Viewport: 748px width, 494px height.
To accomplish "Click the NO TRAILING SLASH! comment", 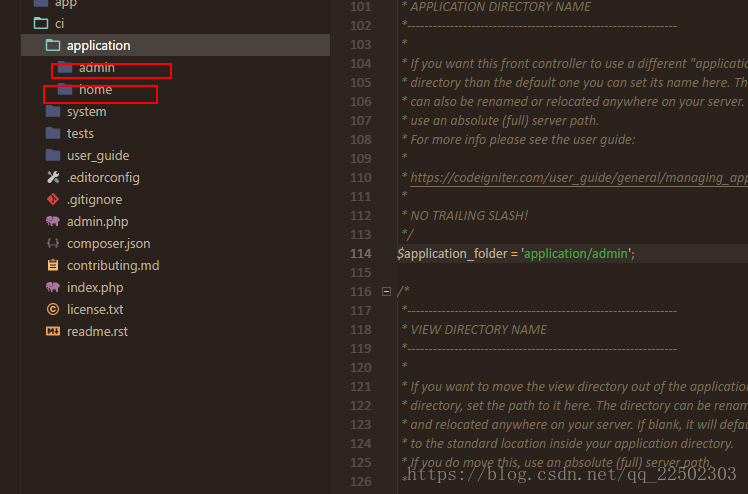I will [x=469, y=216].
